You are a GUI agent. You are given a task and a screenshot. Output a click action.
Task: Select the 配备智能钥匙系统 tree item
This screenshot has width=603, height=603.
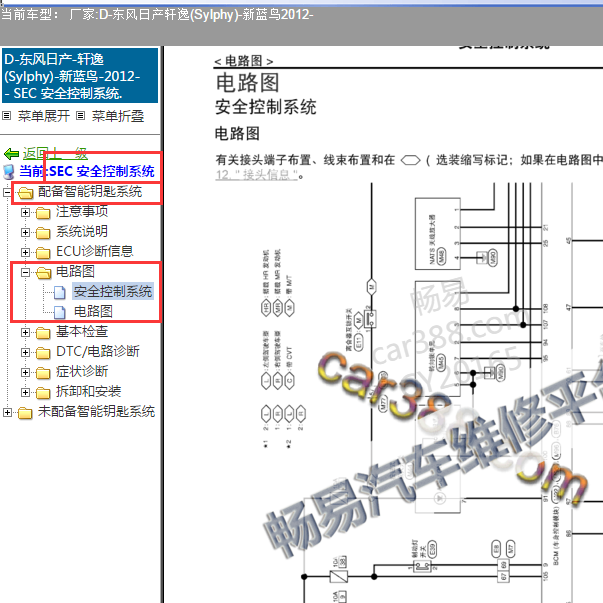(x=90, y=192)
